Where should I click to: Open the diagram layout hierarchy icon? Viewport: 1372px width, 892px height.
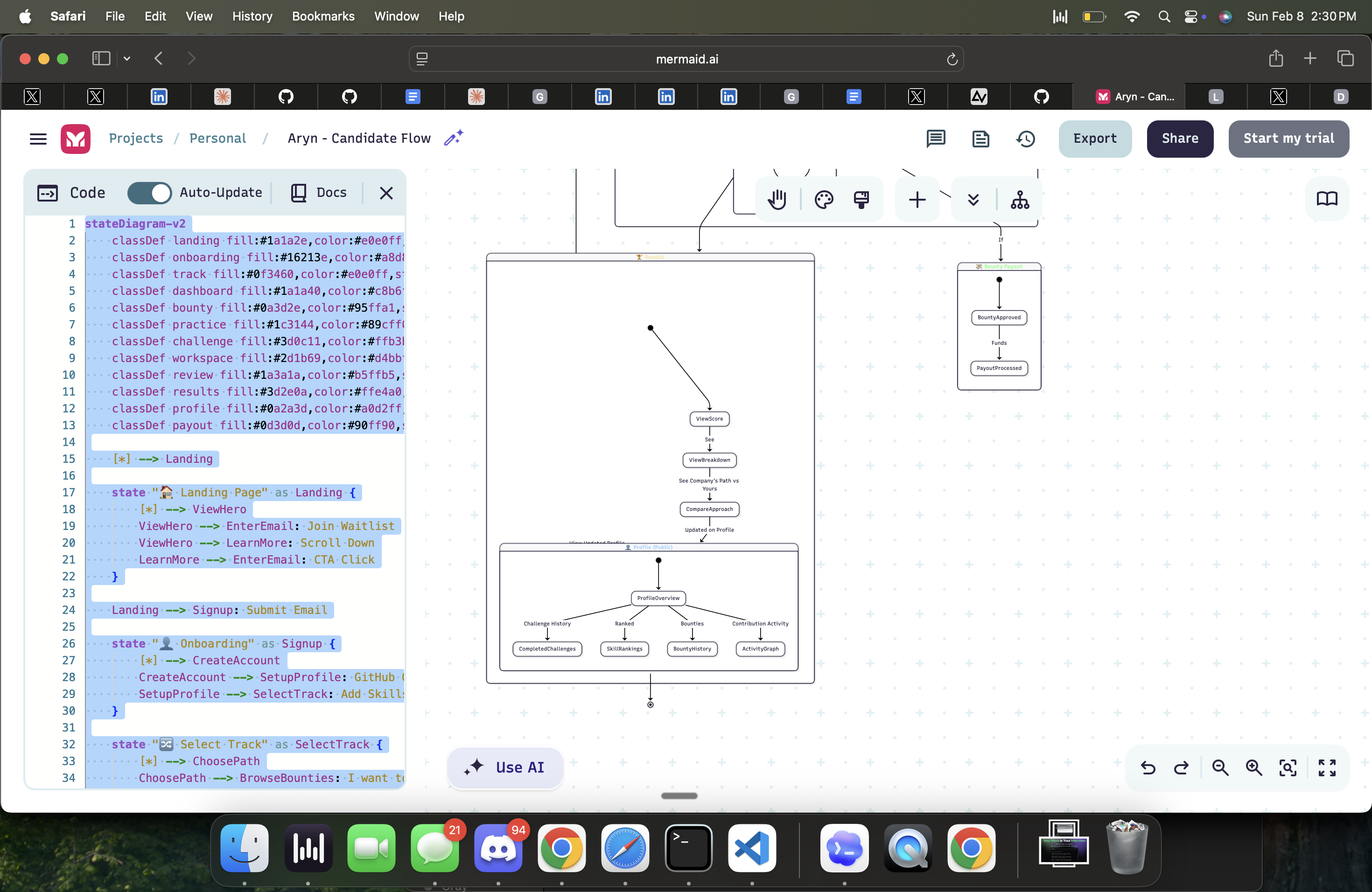[1020, 200]
